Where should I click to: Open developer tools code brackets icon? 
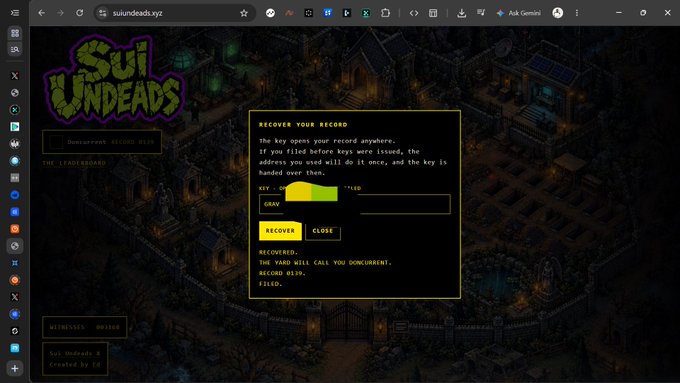click(414, 13)
